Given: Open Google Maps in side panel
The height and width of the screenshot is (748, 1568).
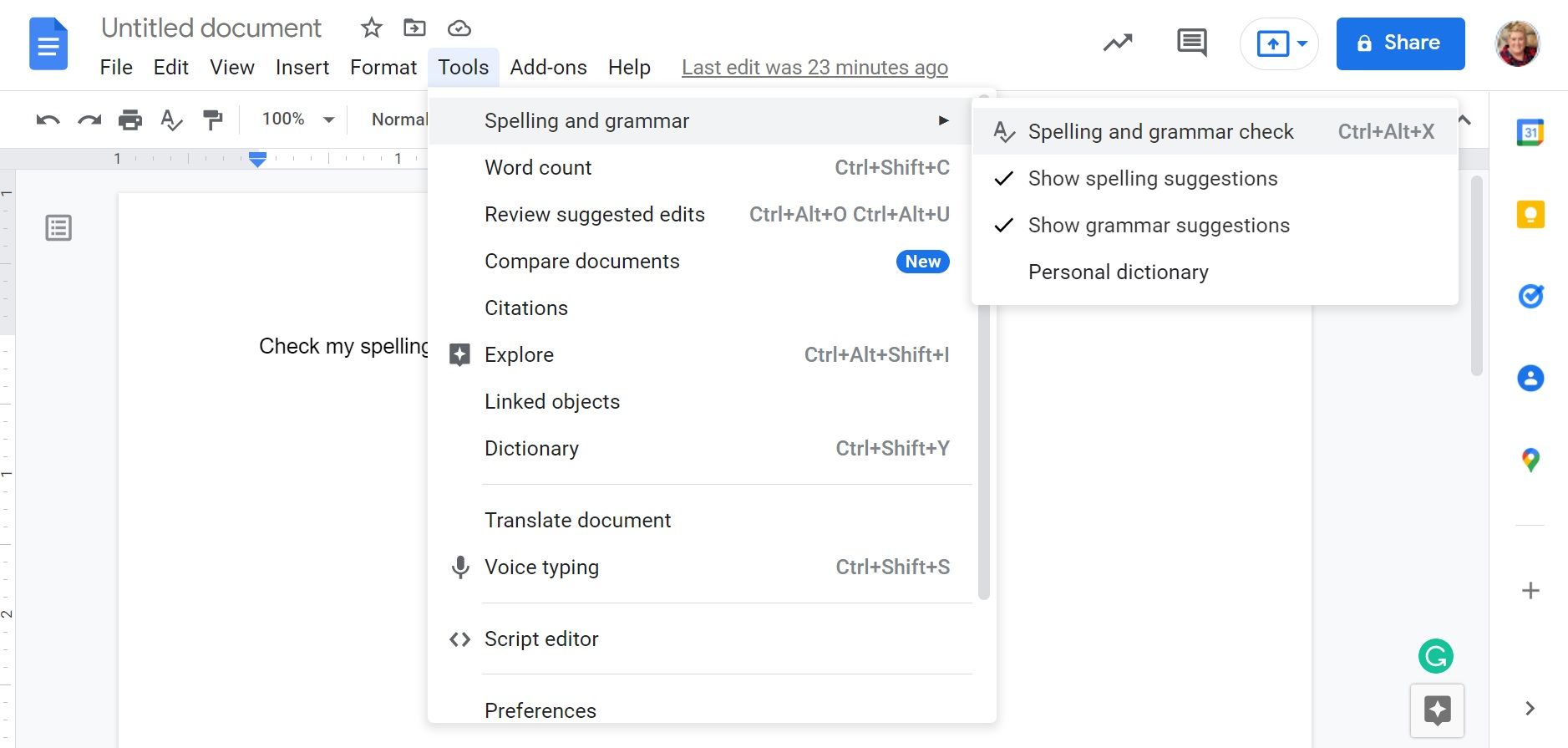Looking at the screenshot, I should coord(1530,460).
